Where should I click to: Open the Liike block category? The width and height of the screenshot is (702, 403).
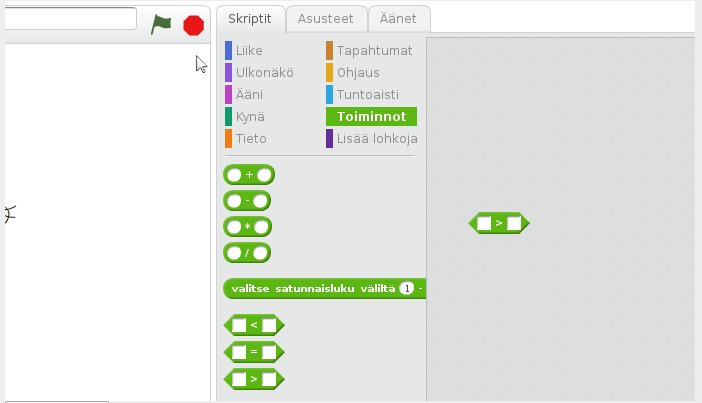250,50
